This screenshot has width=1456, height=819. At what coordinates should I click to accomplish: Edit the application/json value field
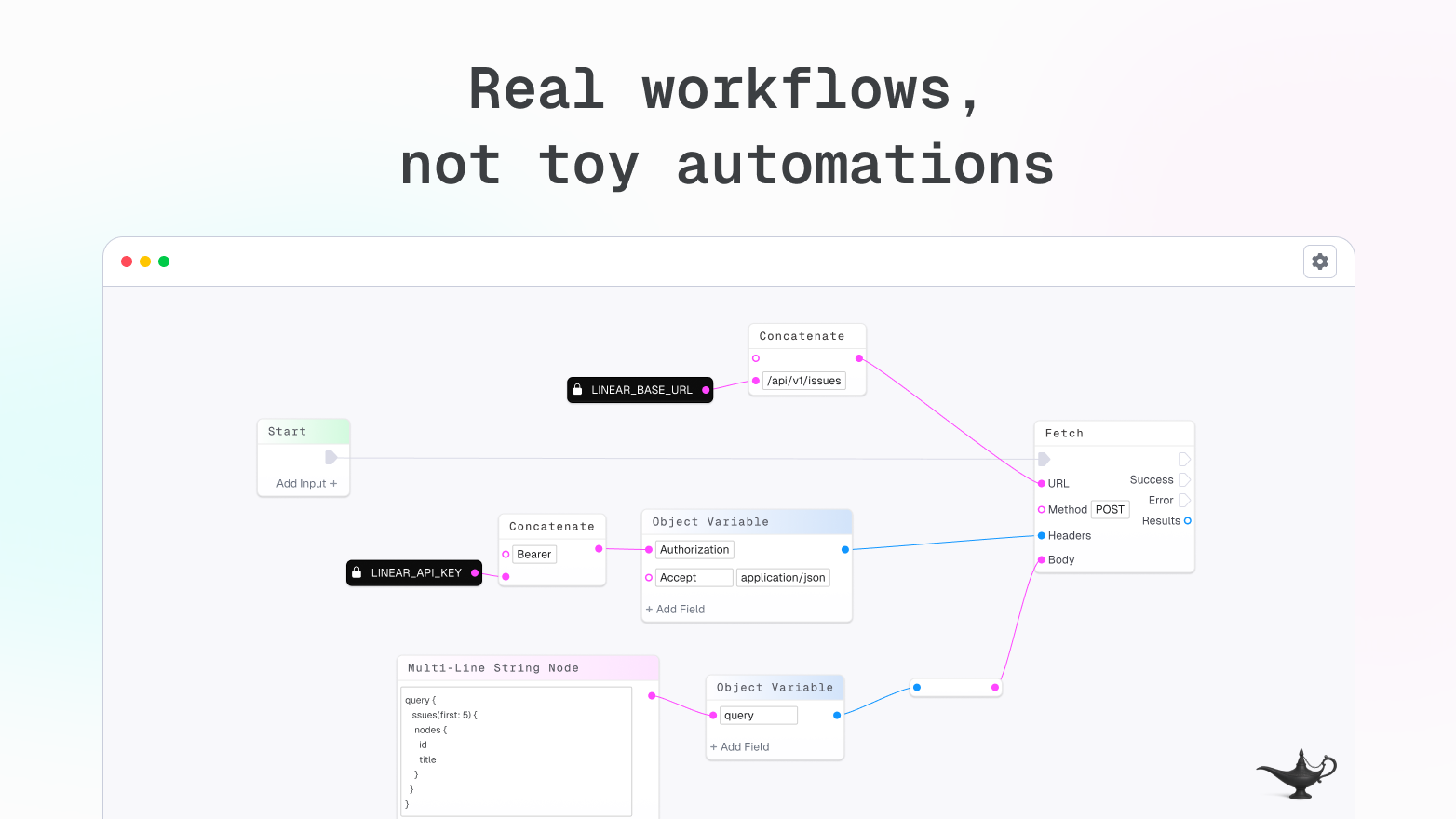coord(783,577)
